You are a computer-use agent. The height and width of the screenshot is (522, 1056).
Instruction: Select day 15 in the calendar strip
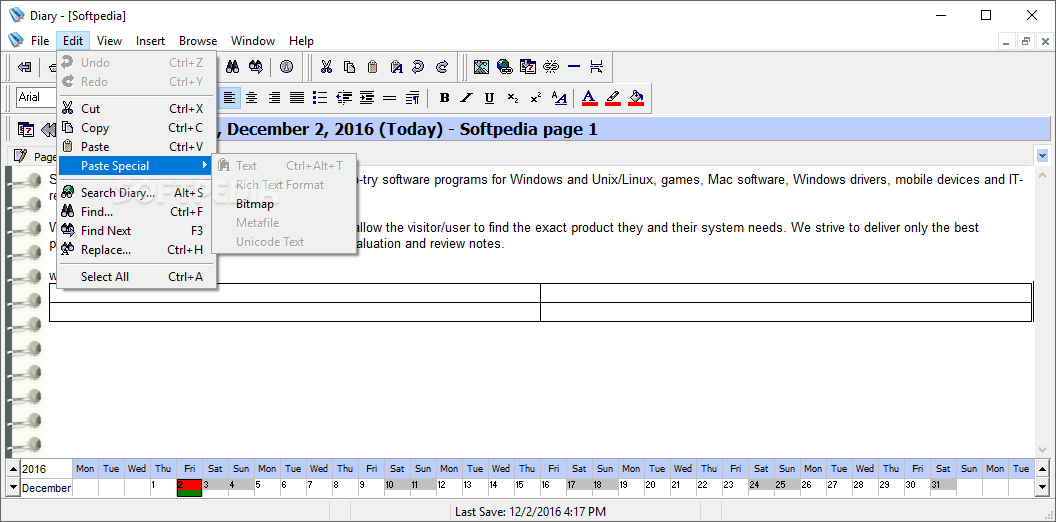(x=528, y=488)
